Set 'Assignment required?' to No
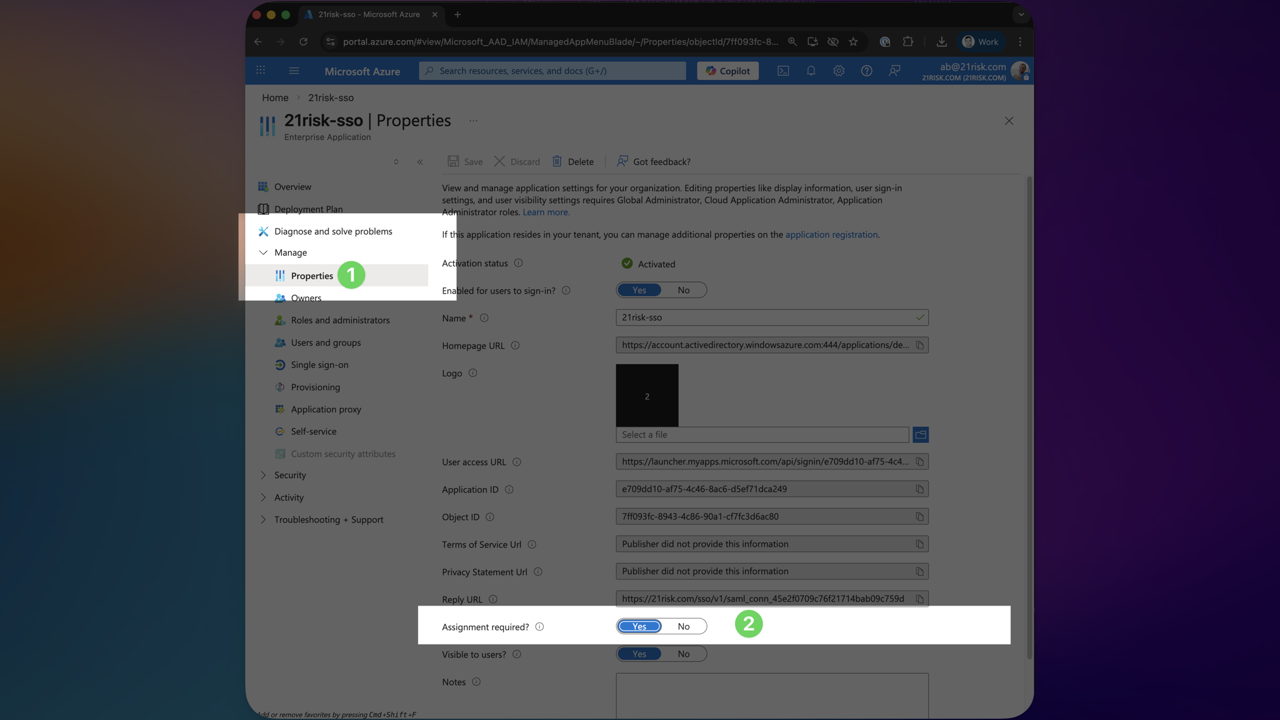The height and width of the screenshot is (720, 1280). (684, 626)
